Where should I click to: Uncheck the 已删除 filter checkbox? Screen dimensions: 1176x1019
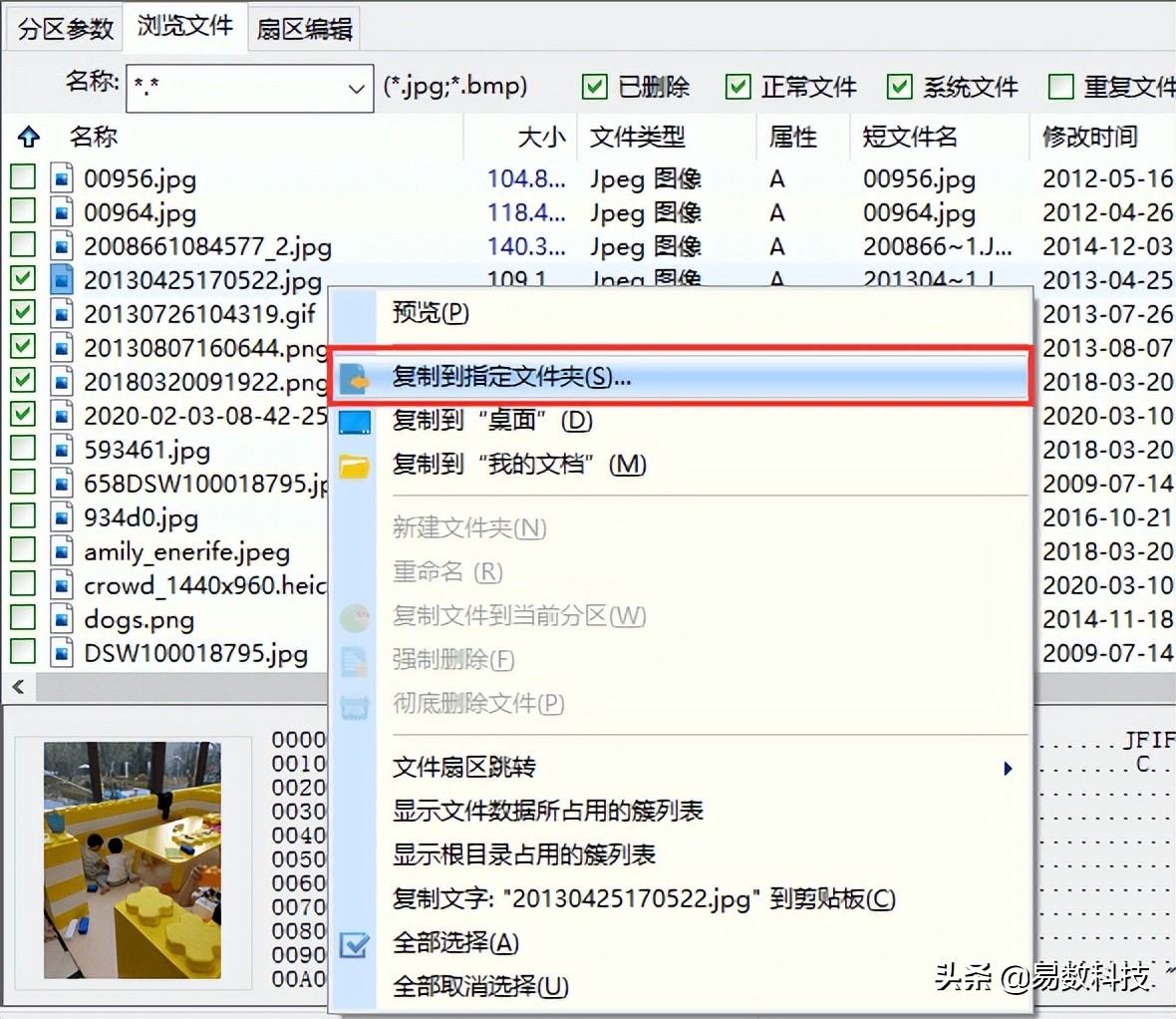(x=594, y=87)
